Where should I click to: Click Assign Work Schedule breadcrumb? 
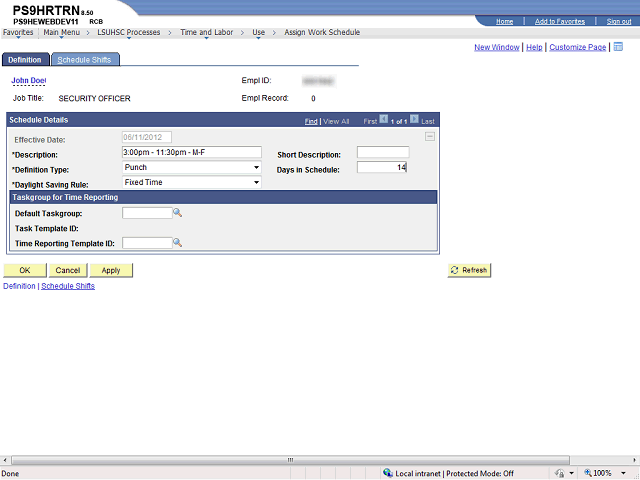322,32
